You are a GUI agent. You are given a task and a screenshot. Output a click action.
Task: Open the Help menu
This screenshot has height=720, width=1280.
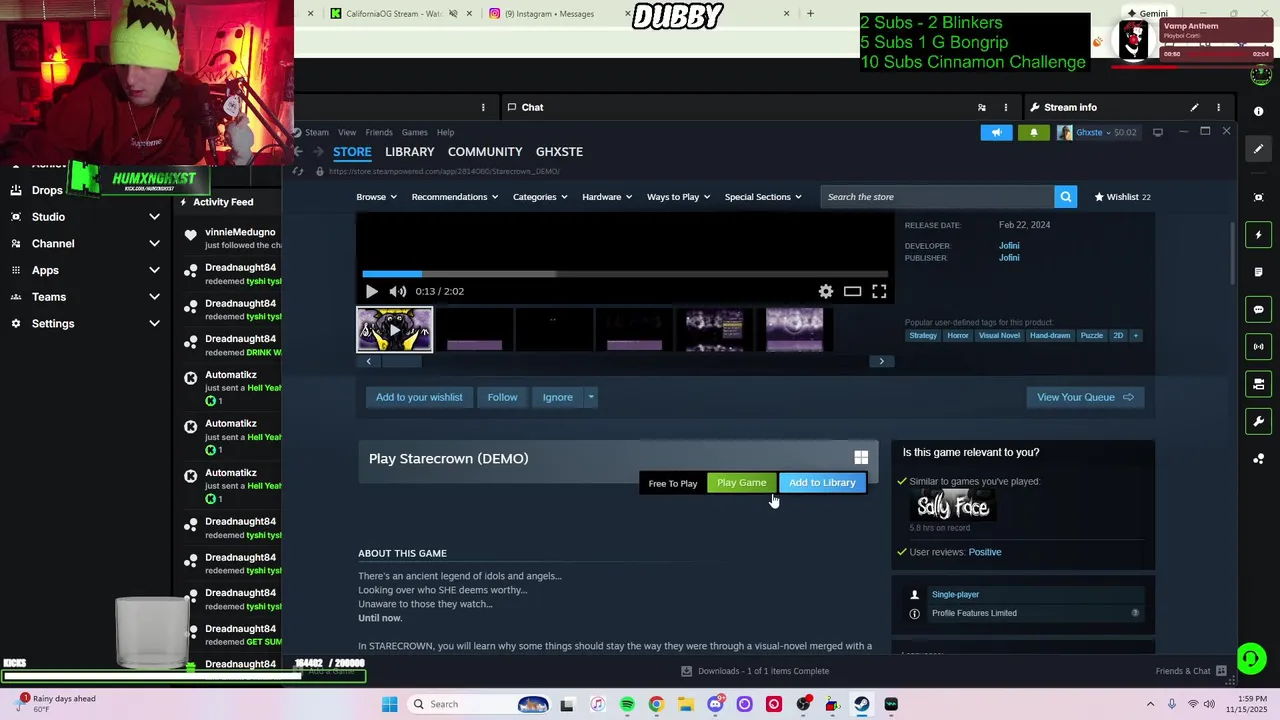(x=445, y=132)
